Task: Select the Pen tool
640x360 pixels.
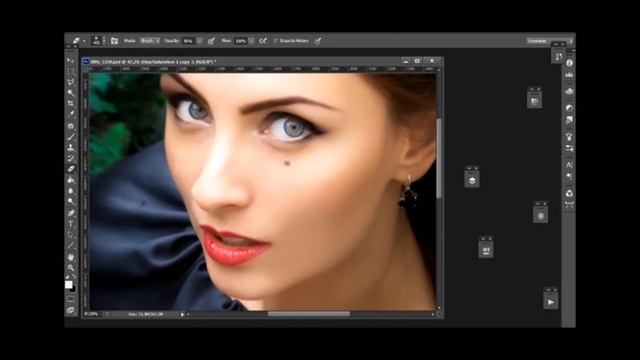Action: 71,213
